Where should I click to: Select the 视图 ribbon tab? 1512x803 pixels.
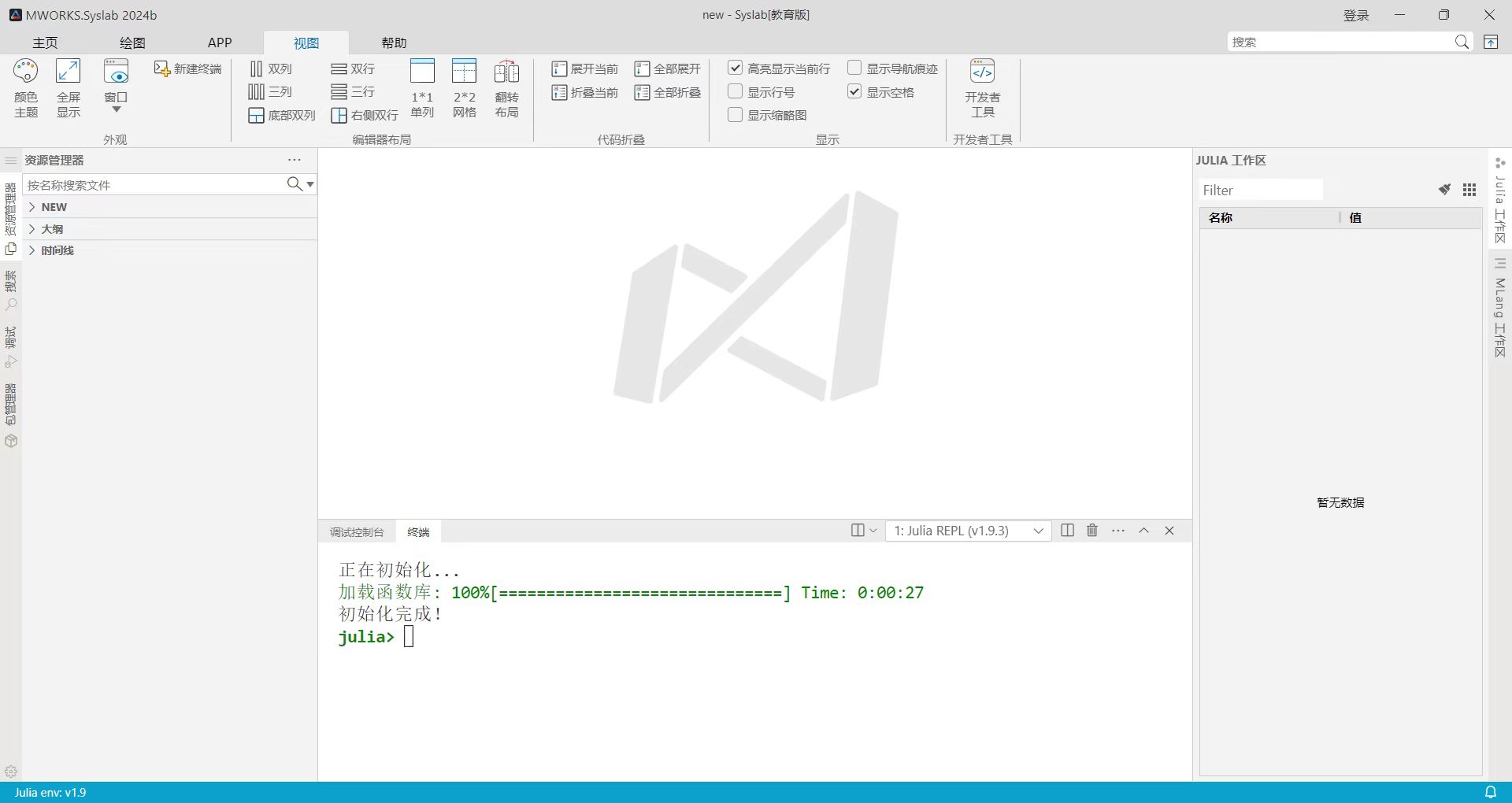click(306, 43)
